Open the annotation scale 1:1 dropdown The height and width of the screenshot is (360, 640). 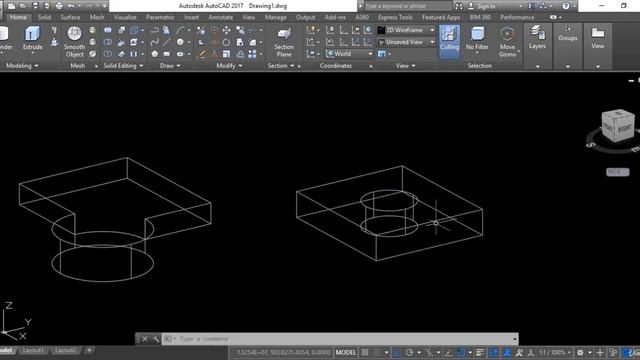click(554, 352)
